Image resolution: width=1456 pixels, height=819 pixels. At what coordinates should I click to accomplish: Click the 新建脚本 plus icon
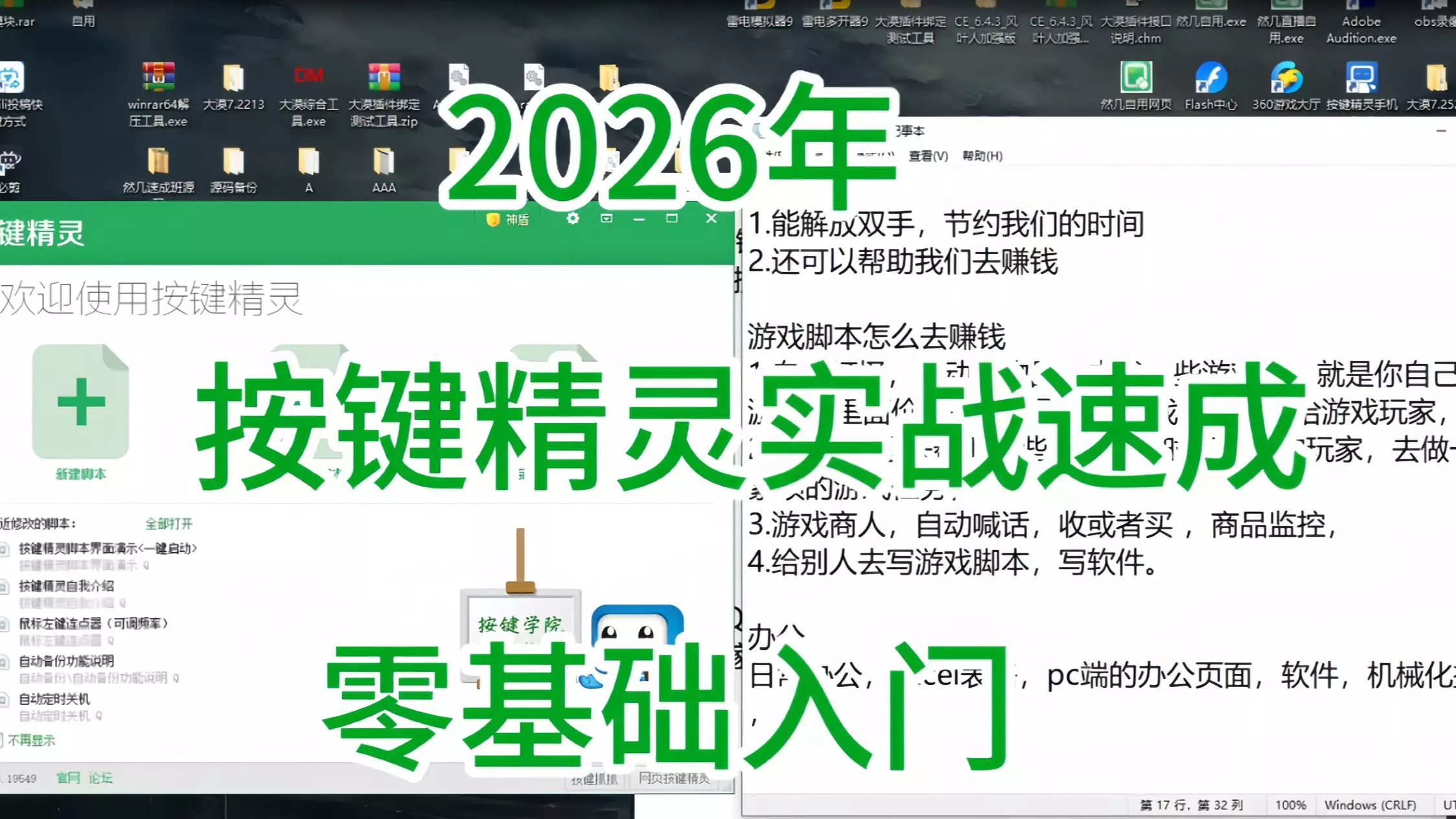pyautogui.click(x=80, y=401)
